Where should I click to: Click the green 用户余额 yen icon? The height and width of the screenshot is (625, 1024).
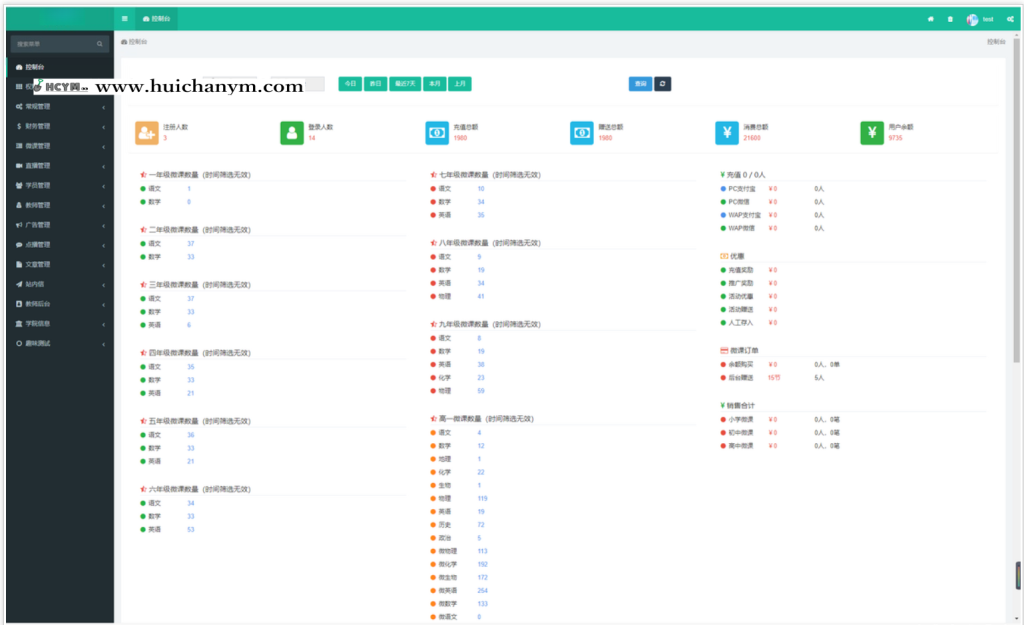coord(872,132)
